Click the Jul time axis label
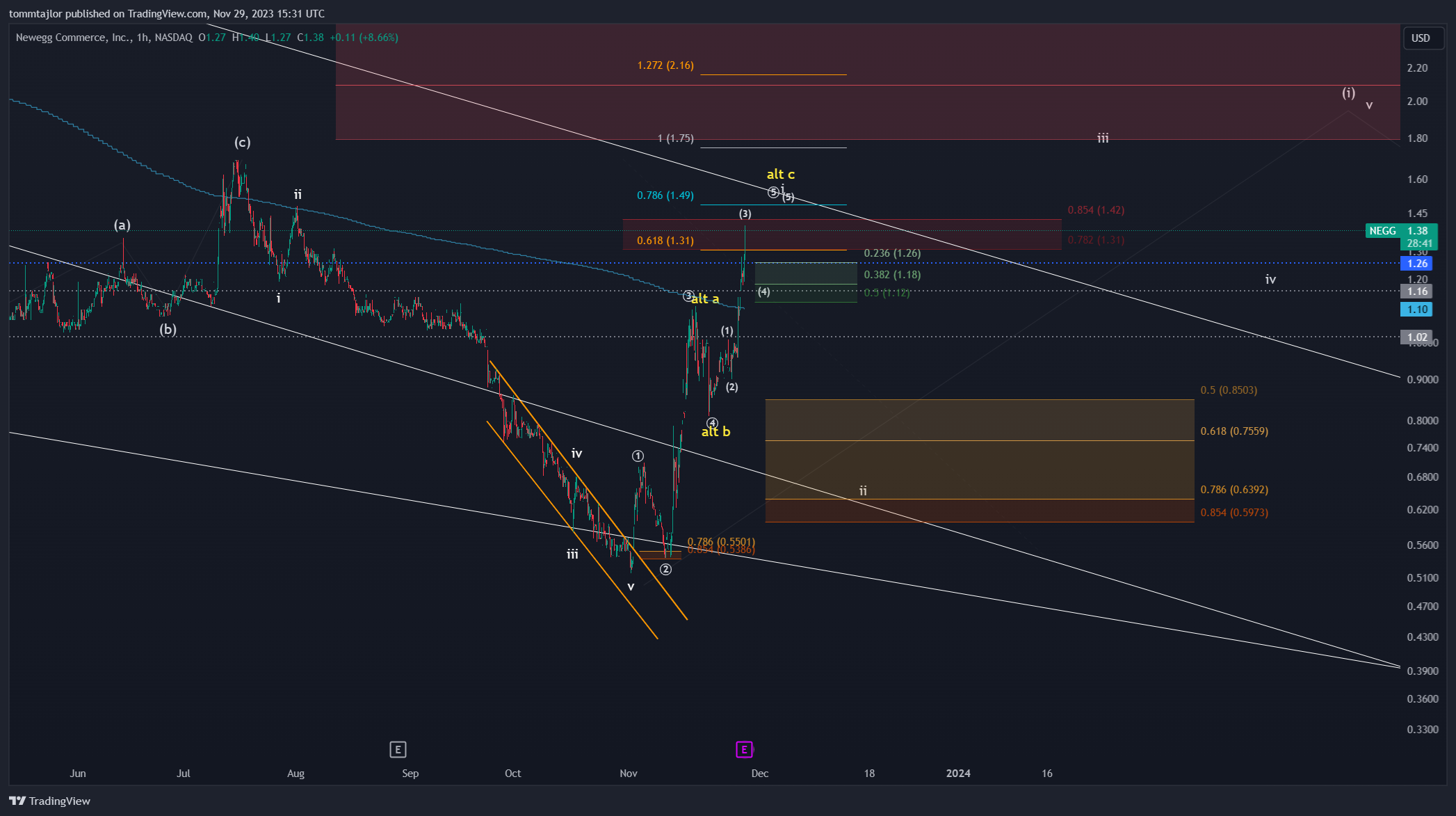The image size is (1456, 816). (x=184, y=773)
